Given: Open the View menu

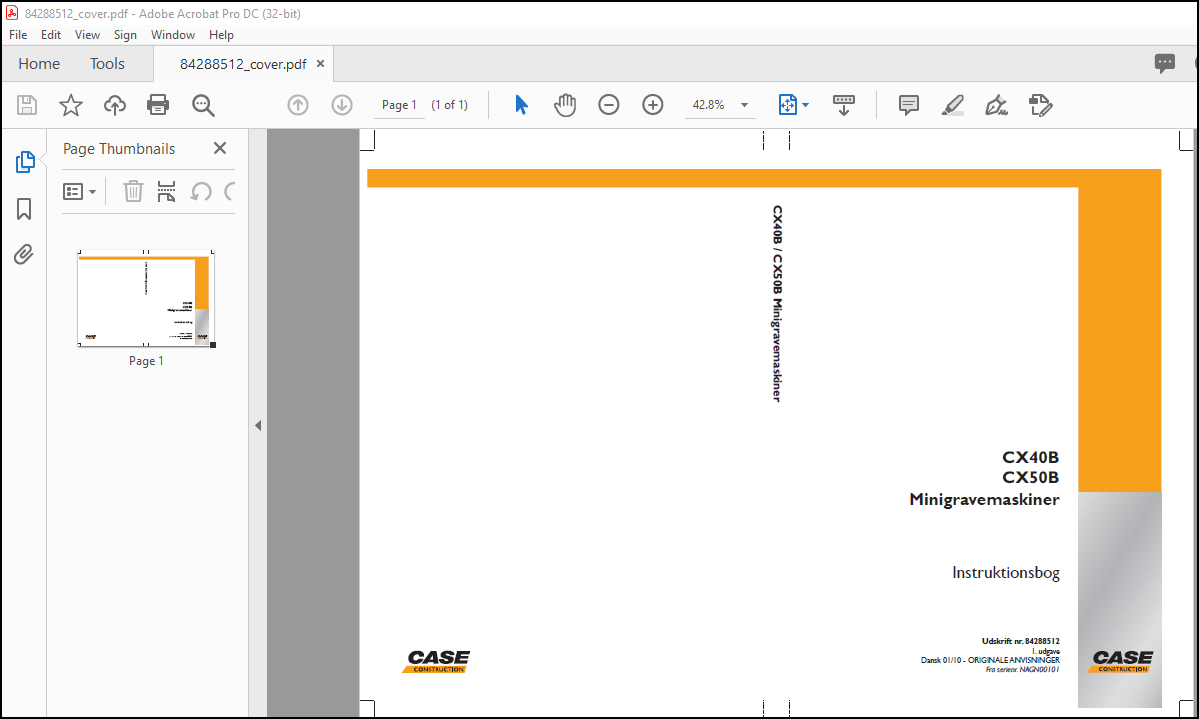Looking at the screenshot, I should (87, 35).
